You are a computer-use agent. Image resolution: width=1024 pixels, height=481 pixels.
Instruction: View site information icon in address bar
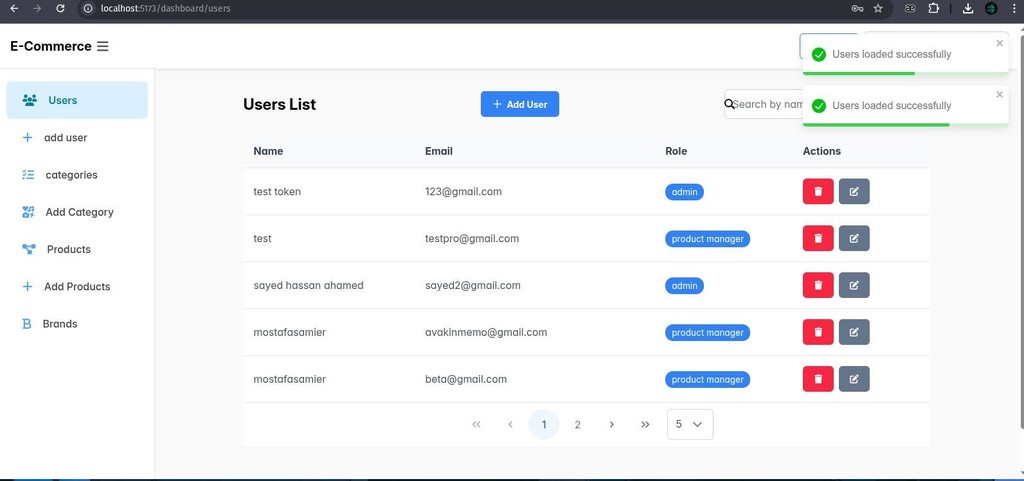(x=88, y=8)
